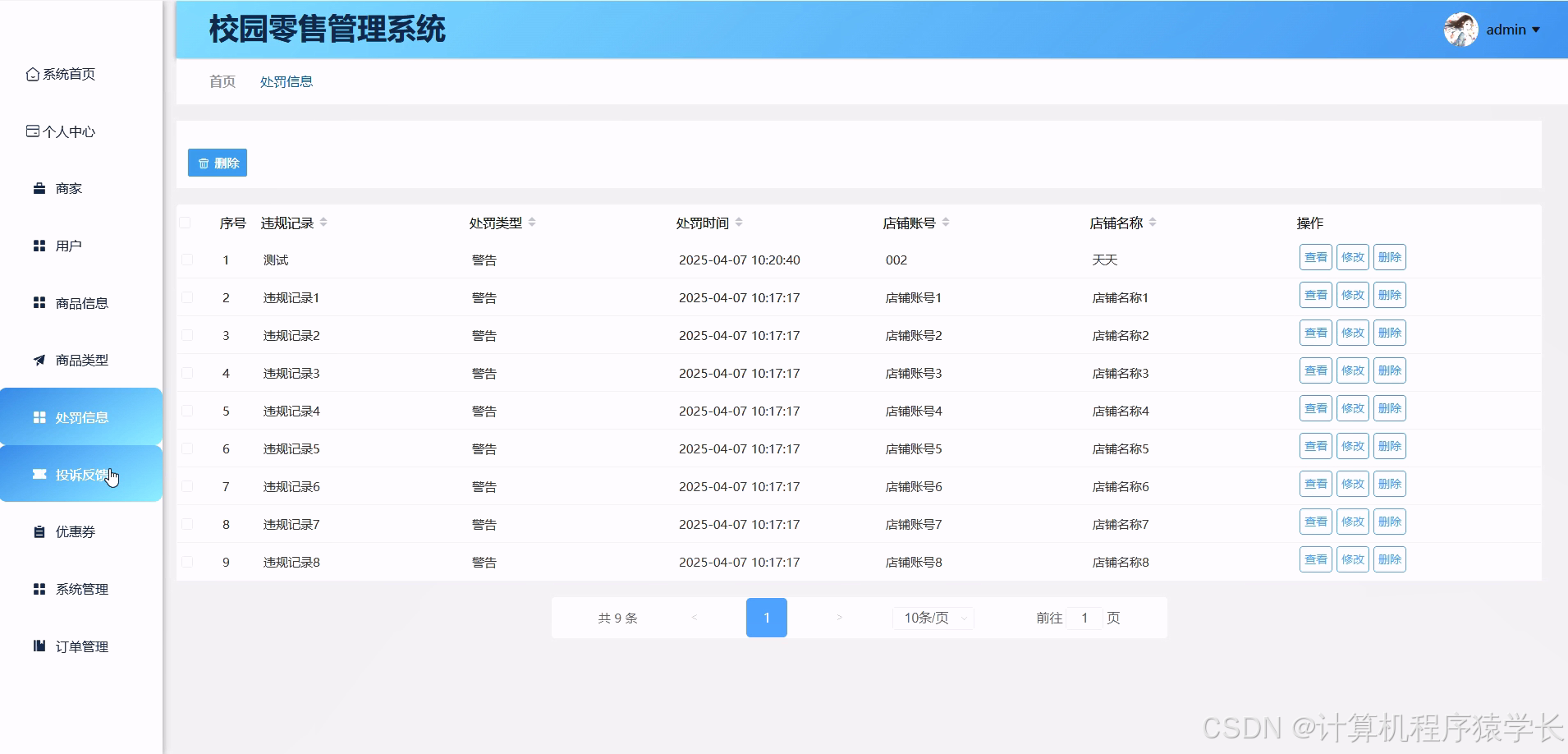Open 个人中心 via its sidebar icon
The width and height of the screenshot is (1568, 754).
[31, 131]
